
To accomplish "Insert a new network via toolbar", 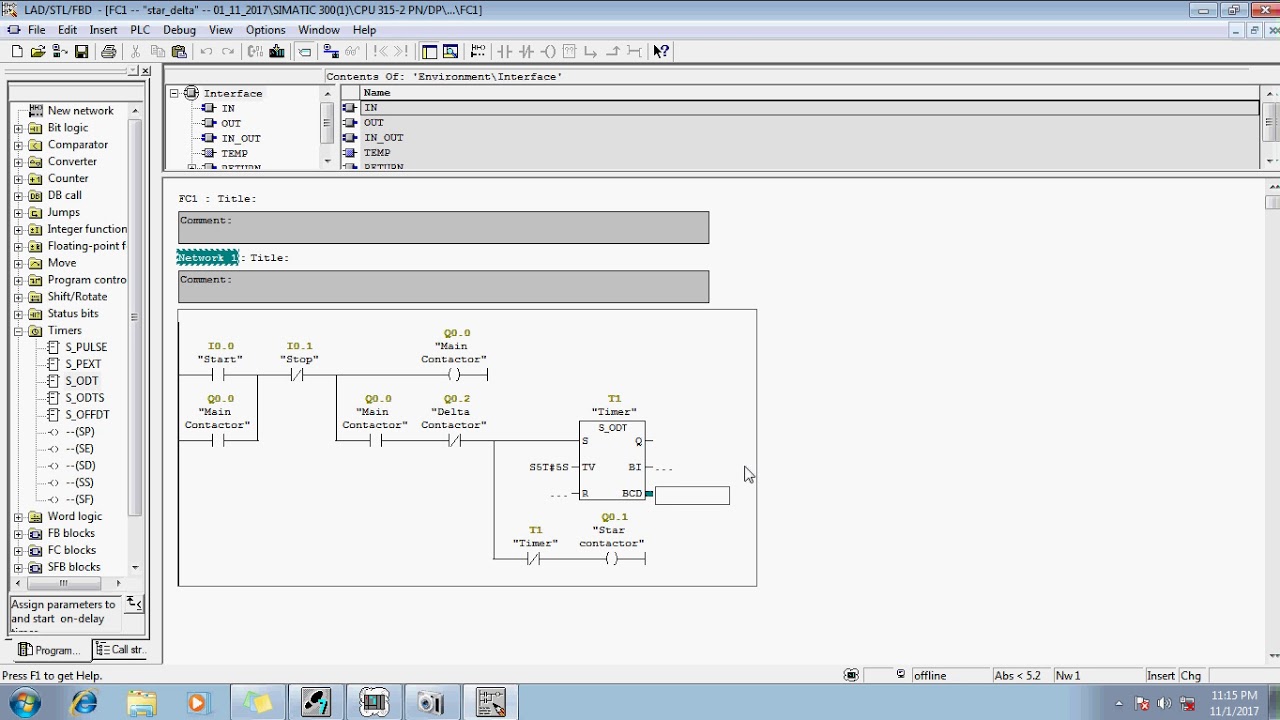I will pyautogui.click(x=478, y=51).
